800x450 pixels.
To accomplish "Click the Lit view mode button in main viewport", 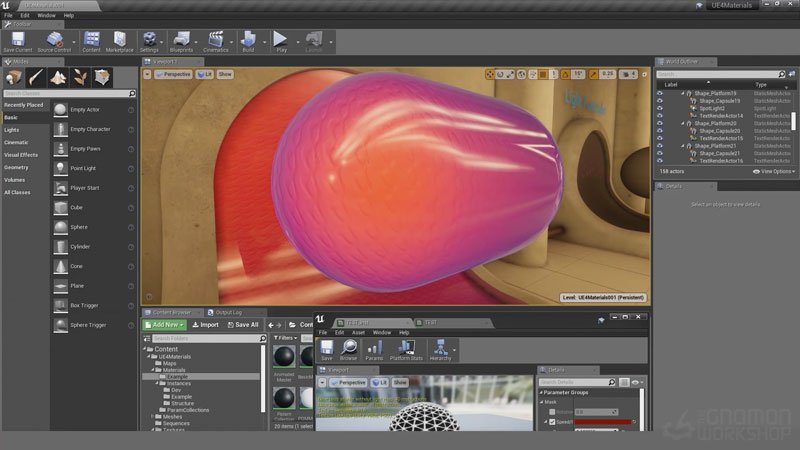I will (205, 74).
